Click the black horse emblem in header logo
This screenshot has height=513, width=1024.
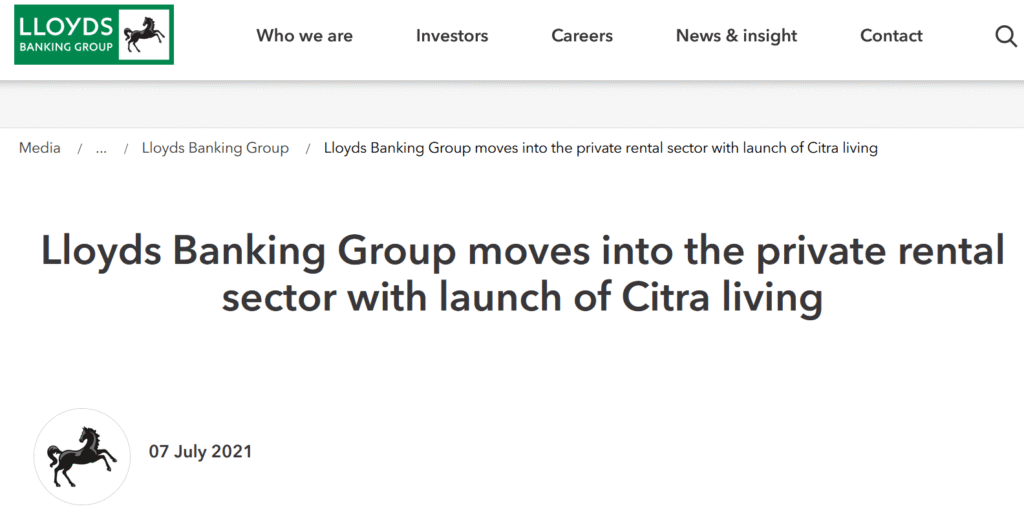[144, 35]
